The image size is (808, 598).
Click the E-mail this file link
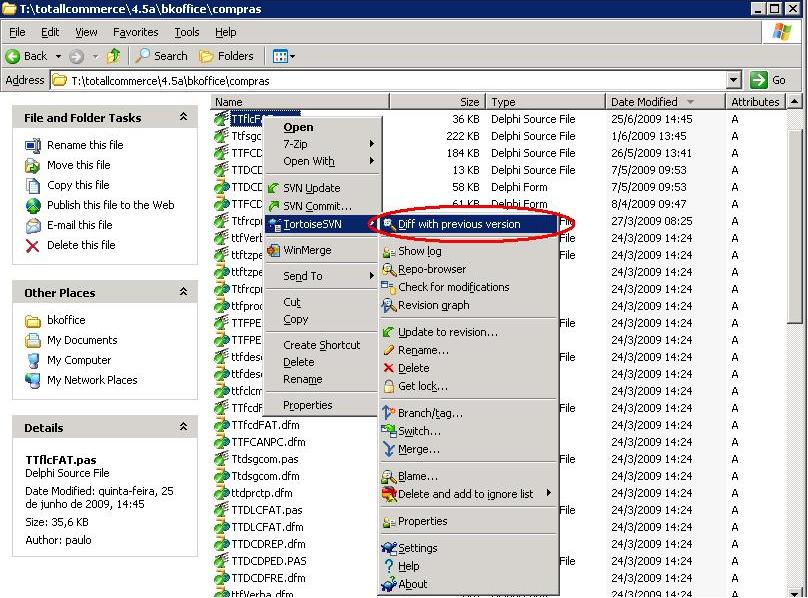point(79,225)
